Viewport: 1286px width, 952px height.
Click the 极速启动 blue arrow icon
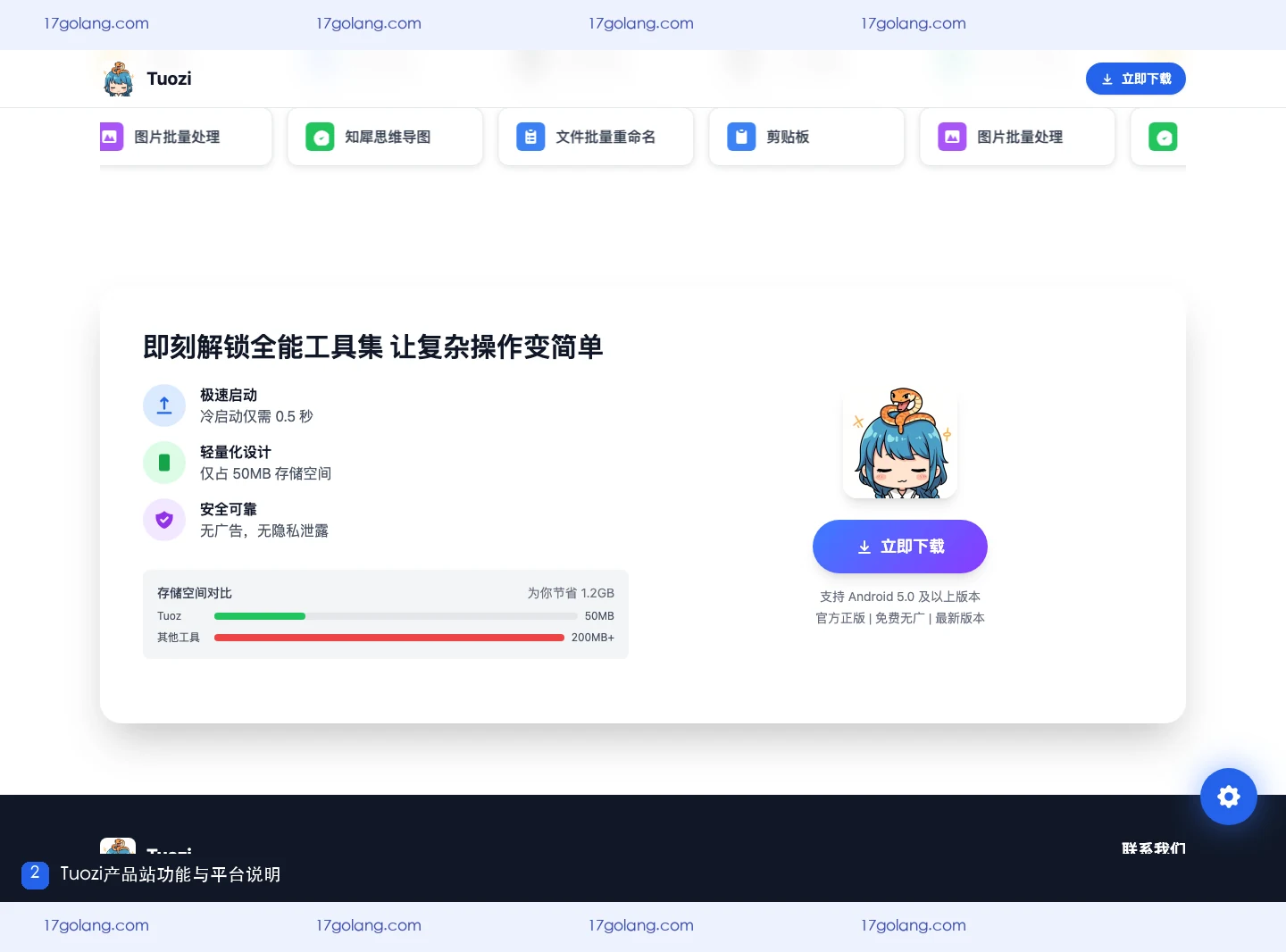164,405
